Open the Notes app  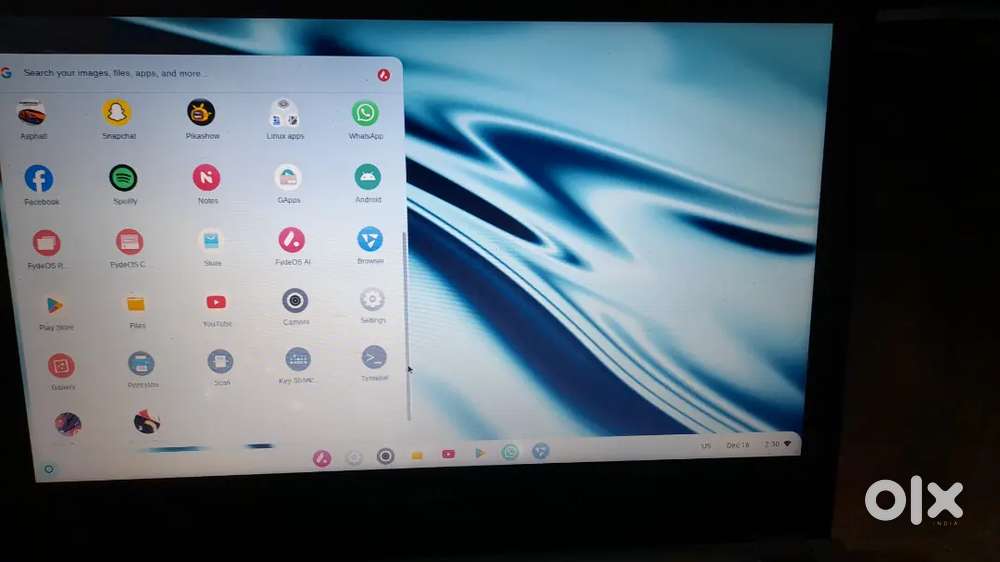[207, 178]
